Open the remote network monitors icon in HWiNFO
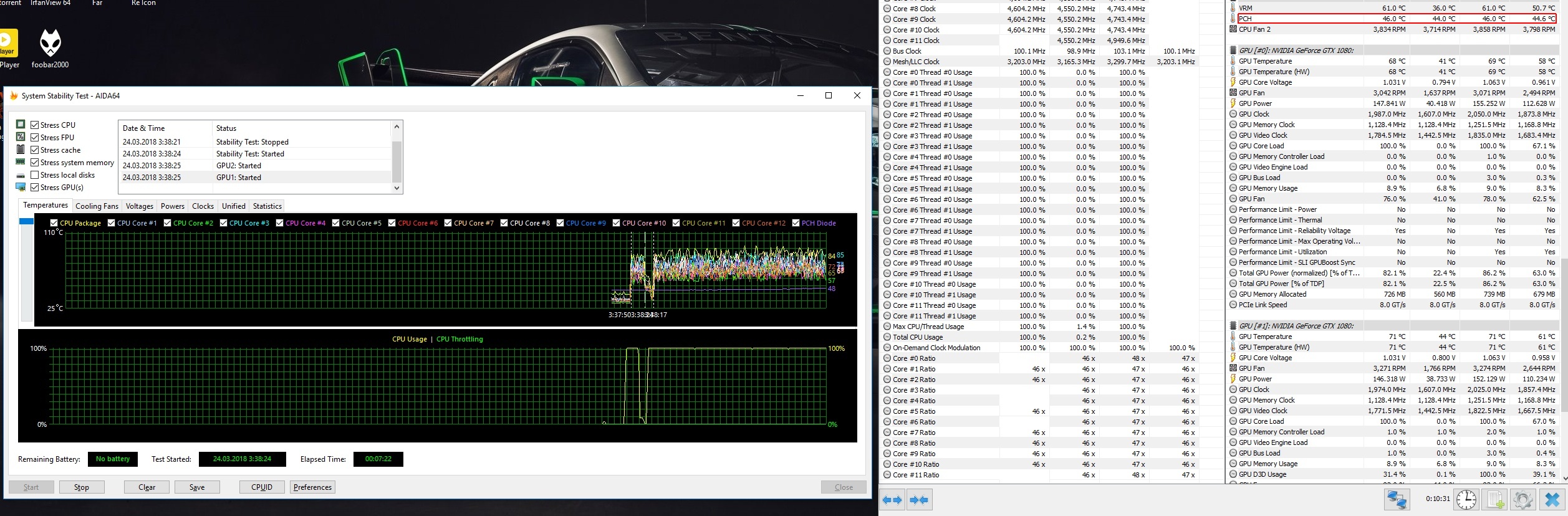 (1397, 500)
